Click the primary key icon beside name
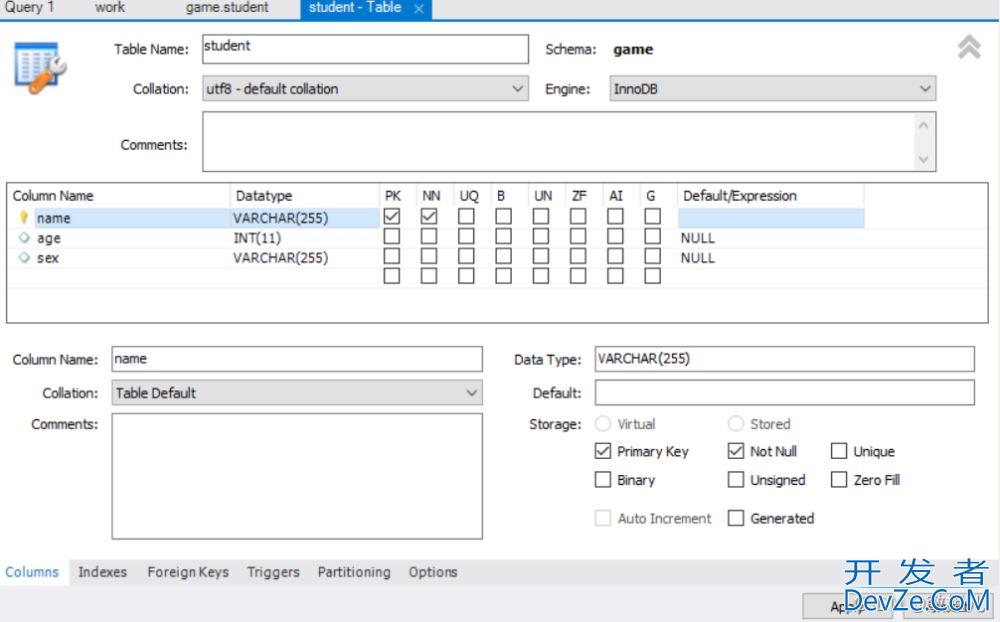Viewport: 1000px width, 622px height. coord(24,218)
